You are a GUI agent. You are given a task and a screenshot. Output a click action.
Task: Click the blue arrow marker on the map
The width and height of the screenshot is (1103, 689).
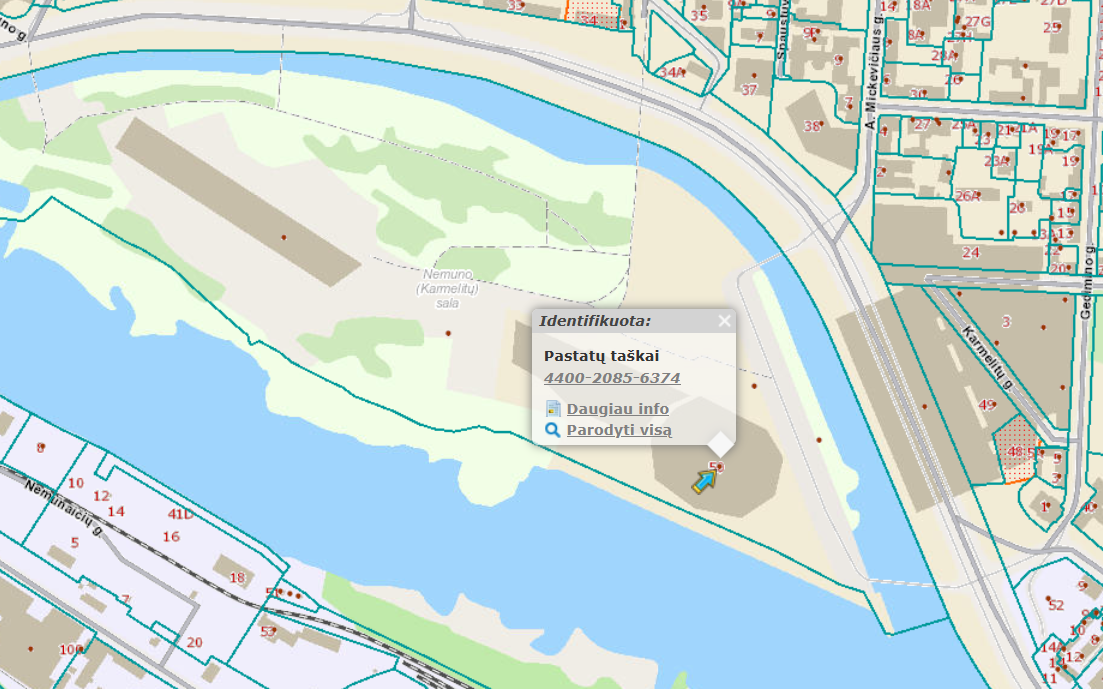[705, 481]
